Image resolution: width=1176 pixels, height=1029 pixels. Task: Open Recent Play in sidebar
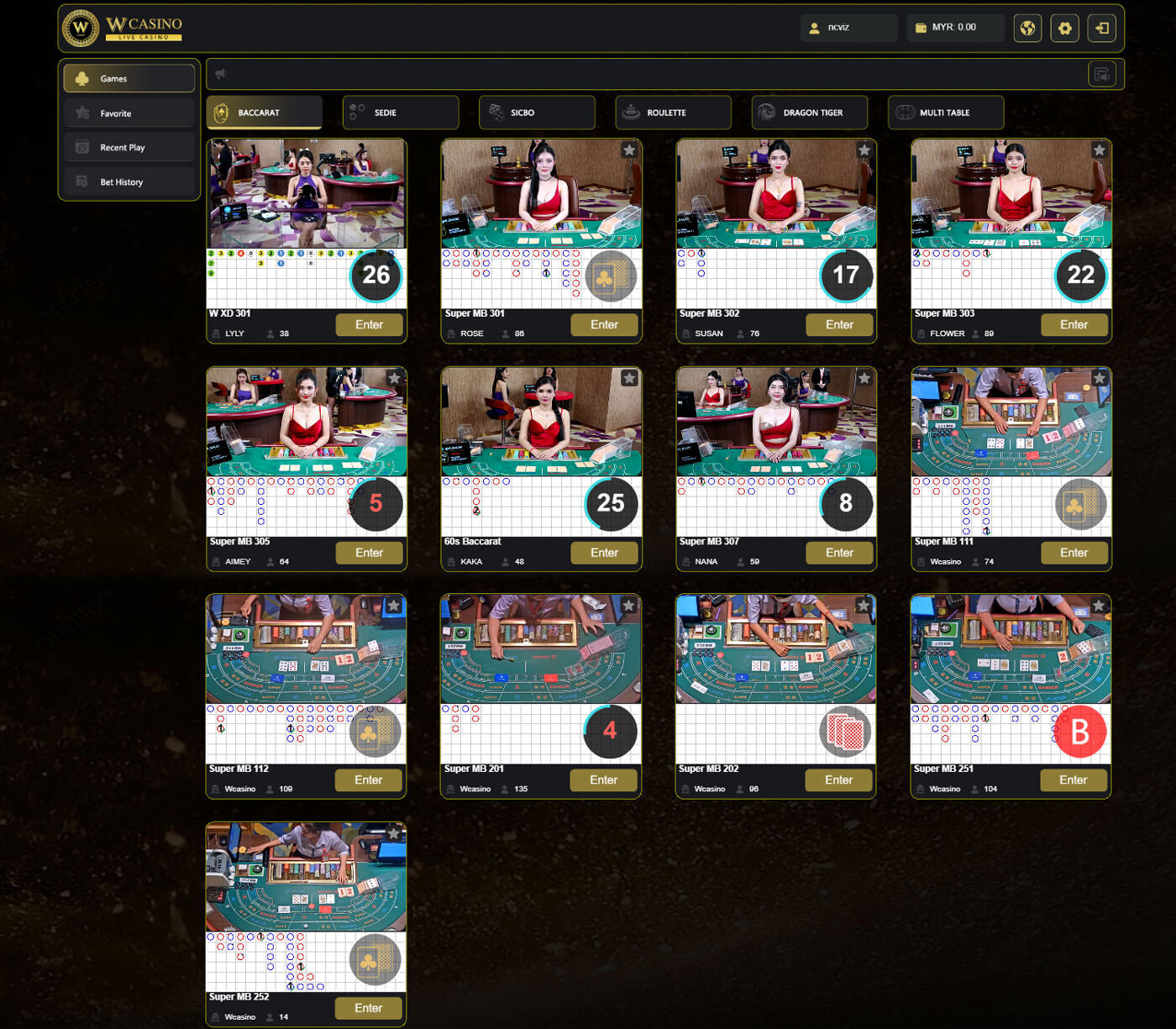point(129,148)
